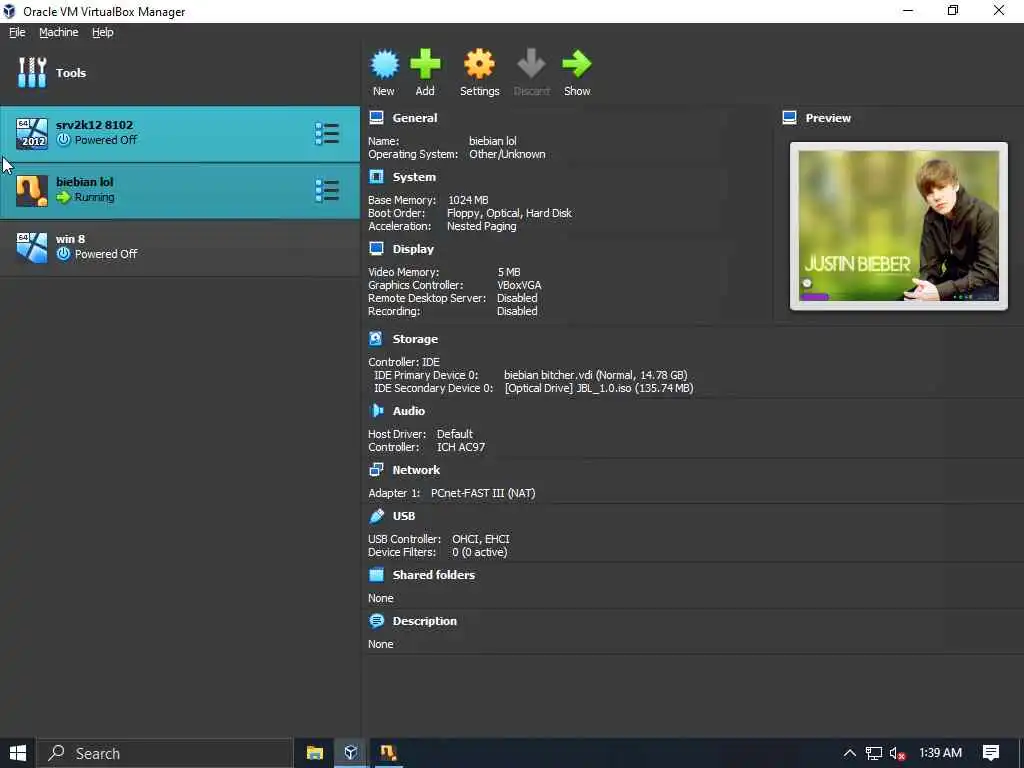Open machine Settings gear icon

point(479,65)
